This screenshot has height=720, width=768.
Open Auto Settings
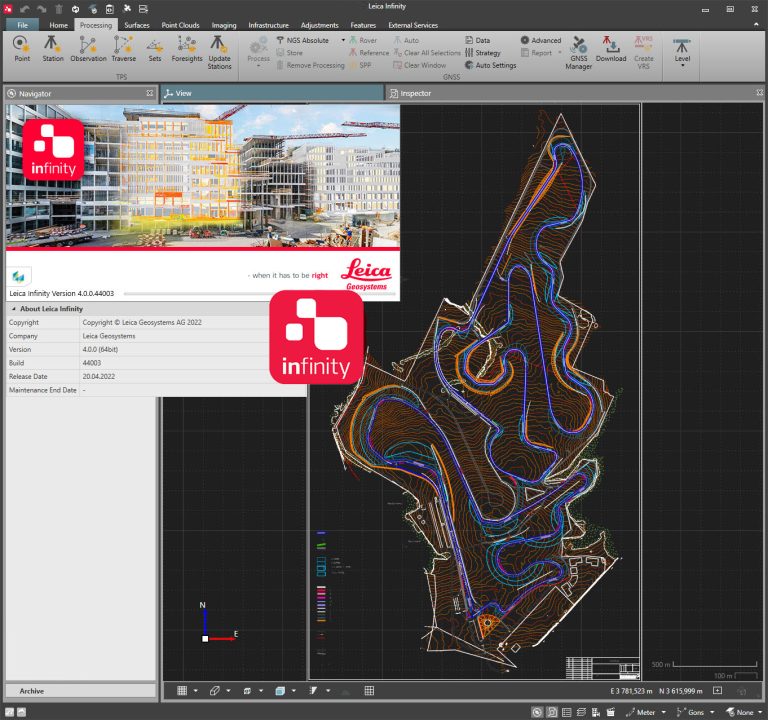coord(490,65)
